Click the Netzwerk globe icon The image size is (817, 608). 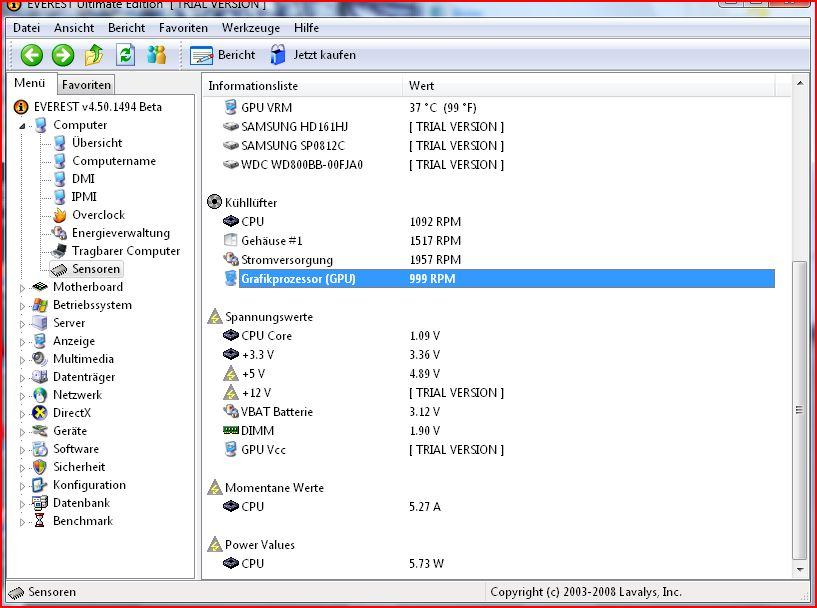coord(40,395)
